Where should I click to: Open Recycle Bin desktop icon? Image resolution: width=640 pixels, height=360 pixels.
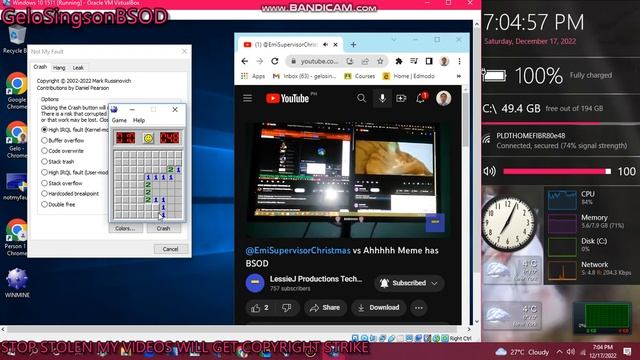16,39
